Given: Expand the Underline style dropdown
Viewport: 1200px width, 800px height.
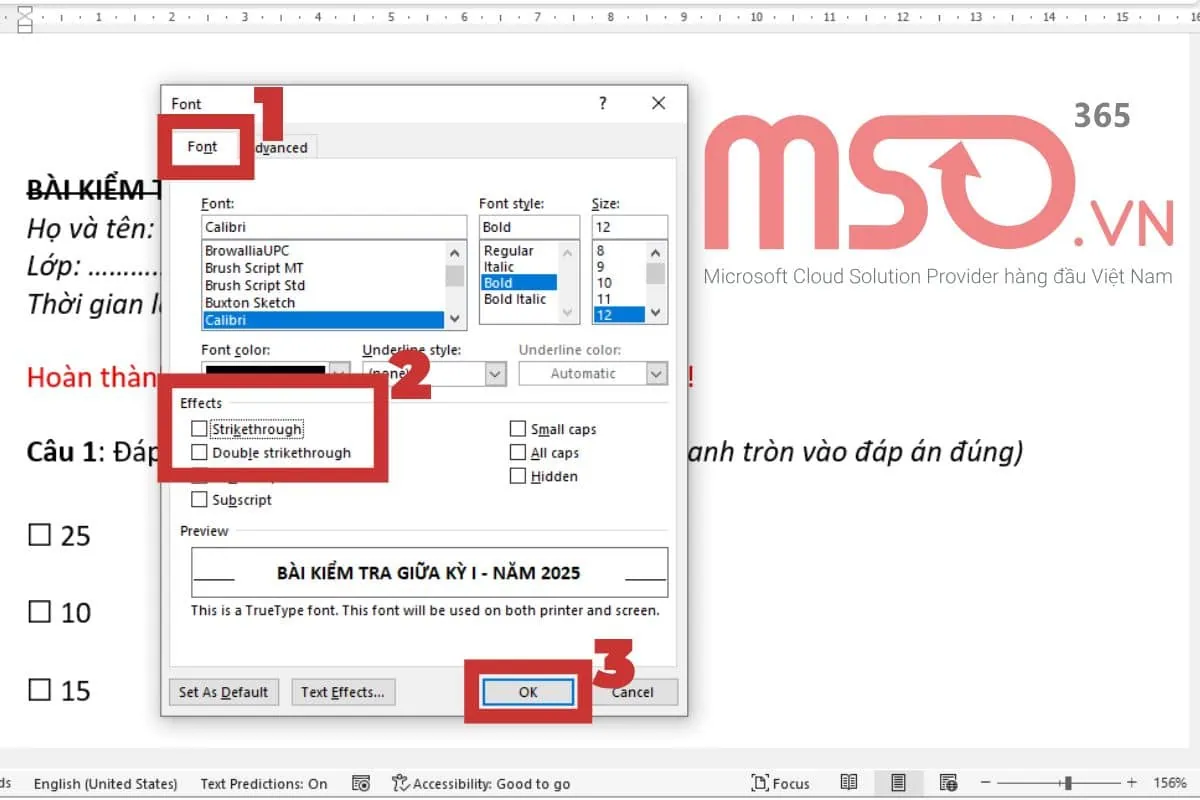Looking at the screenshot, I should pos(495,373).
